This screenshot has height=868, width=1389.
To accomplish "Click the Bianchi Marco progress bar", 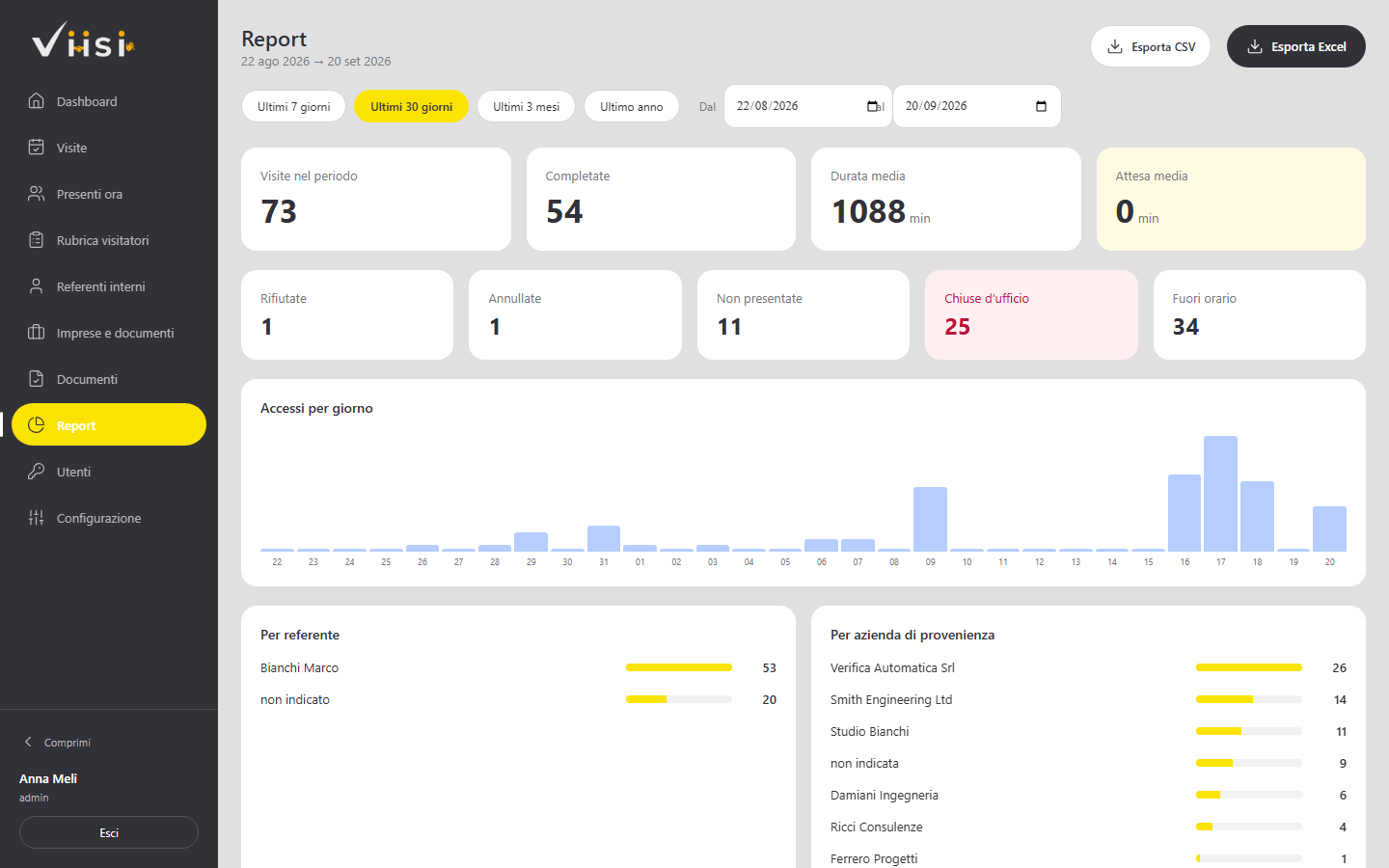I will (679, 667).
